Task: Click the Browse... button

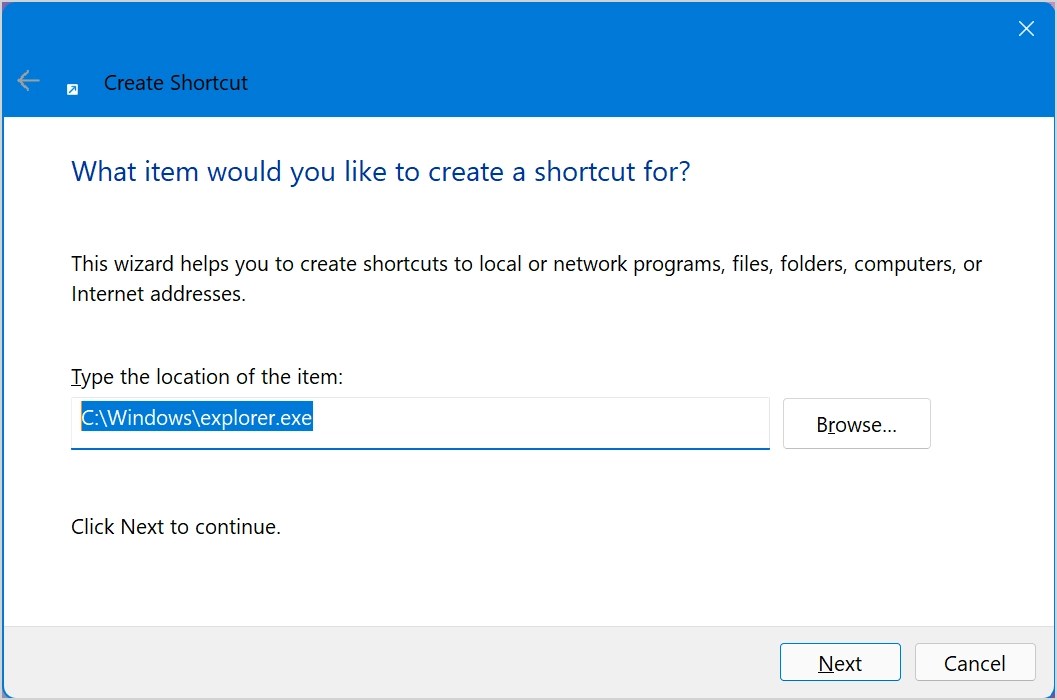Action: (x=856, y=423)
